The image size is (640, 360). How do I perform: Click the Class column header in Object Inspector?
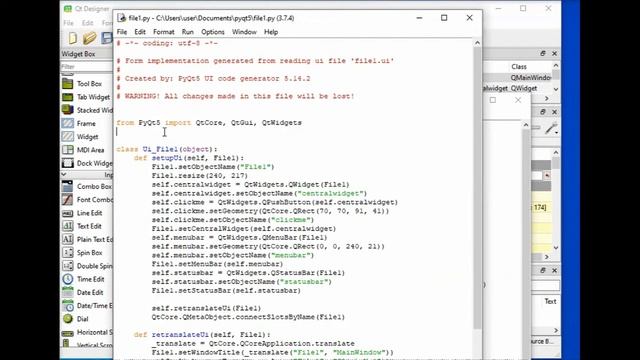coord(519,67)
